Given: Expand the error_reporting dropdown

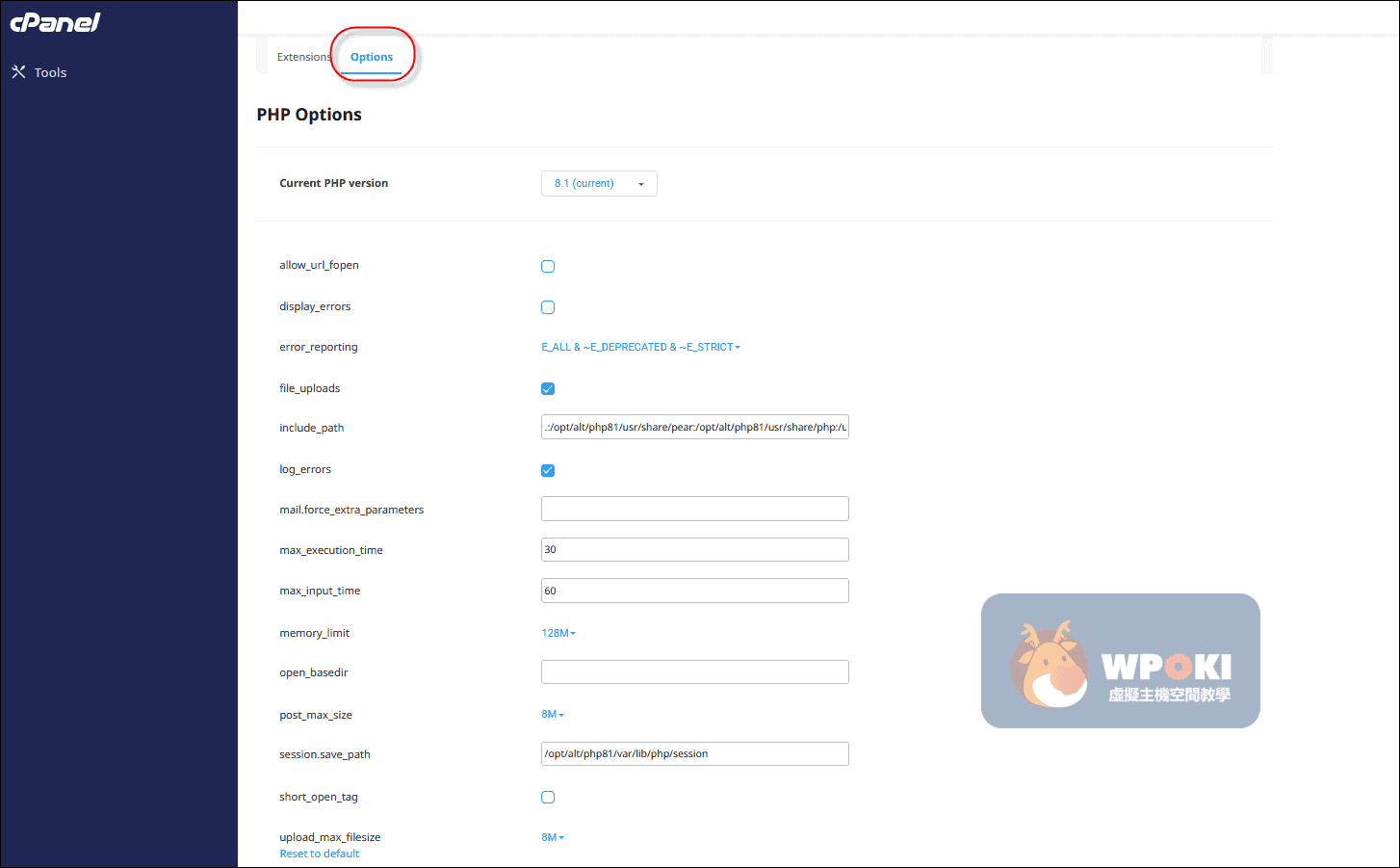Looking at the screenshot, I should point(640,348).
